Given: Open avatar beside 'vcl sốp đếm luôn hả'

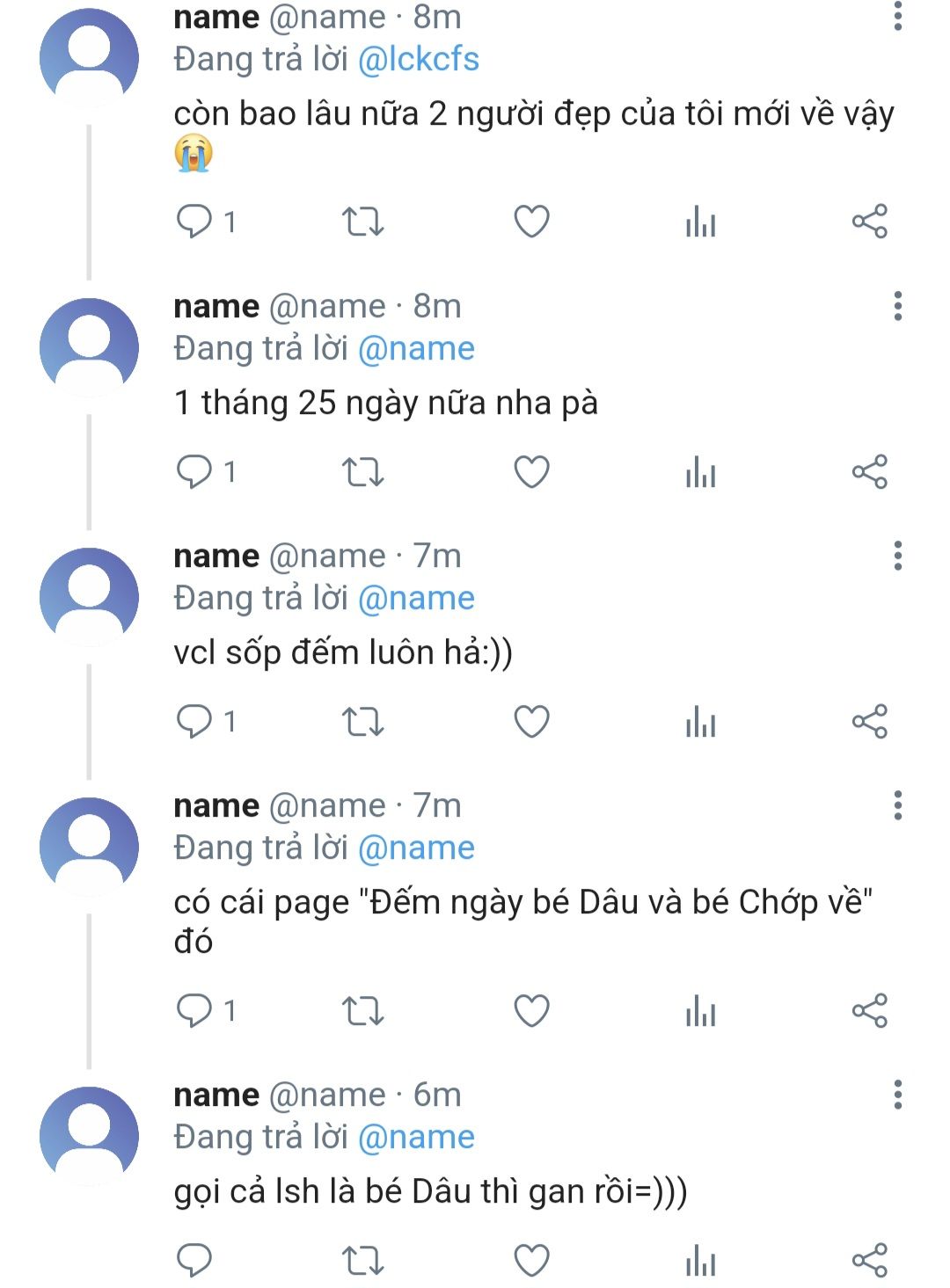Looking at the screenshot, I should pyautogui.click(x=89, y=597).
